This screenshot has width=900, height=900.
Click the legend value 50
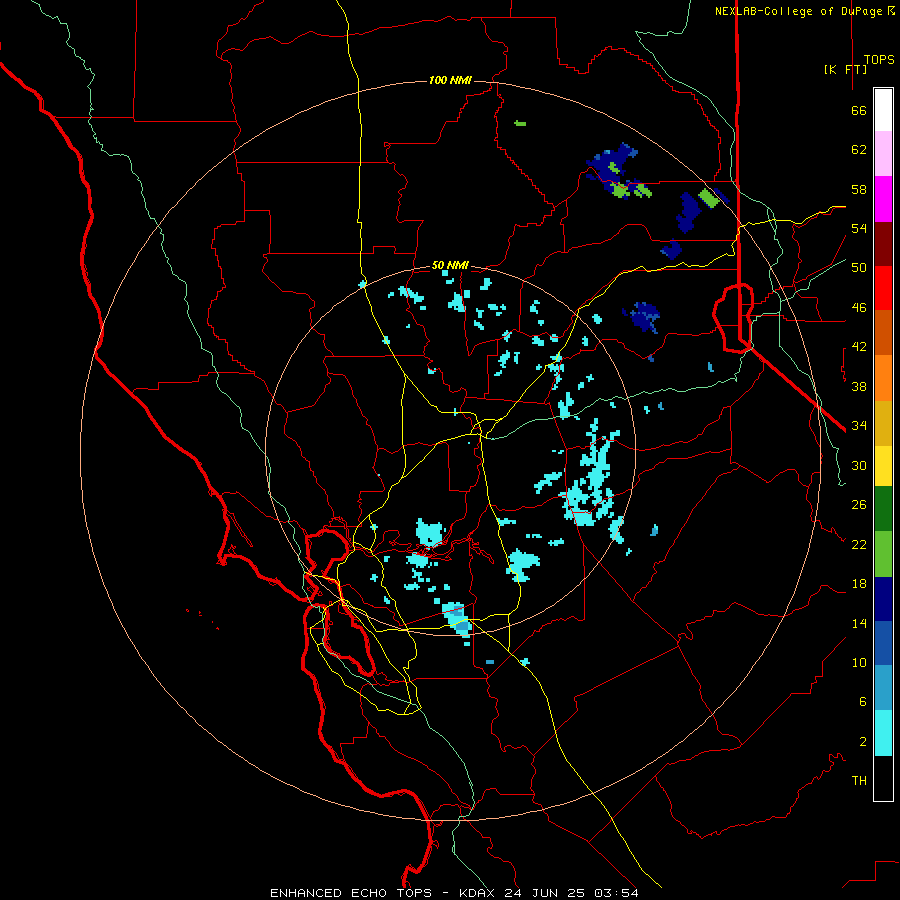(859, 268)
